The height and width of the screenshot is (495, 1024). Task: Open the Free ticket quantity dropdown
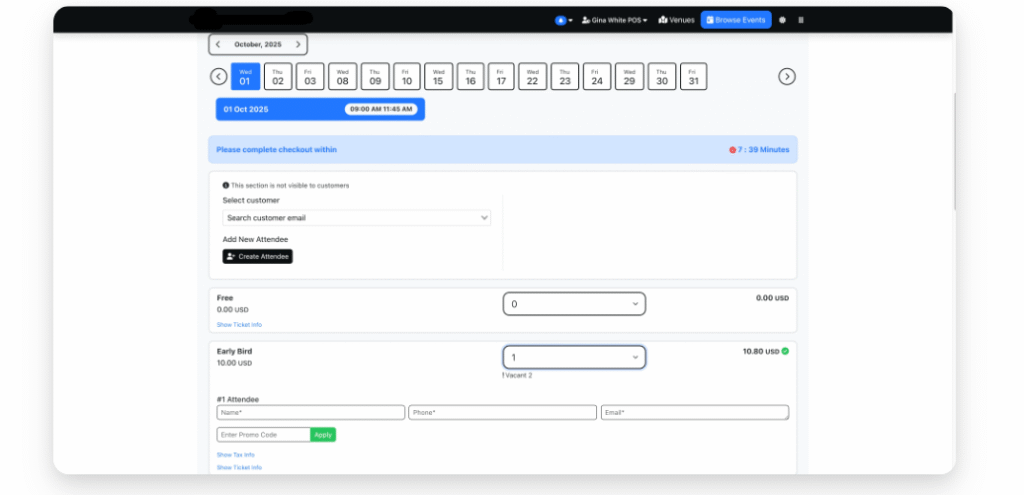[573, 304]
